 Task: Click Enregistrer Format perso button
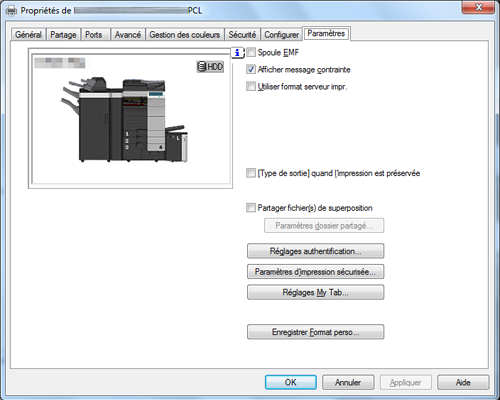(x=315, y=332)
